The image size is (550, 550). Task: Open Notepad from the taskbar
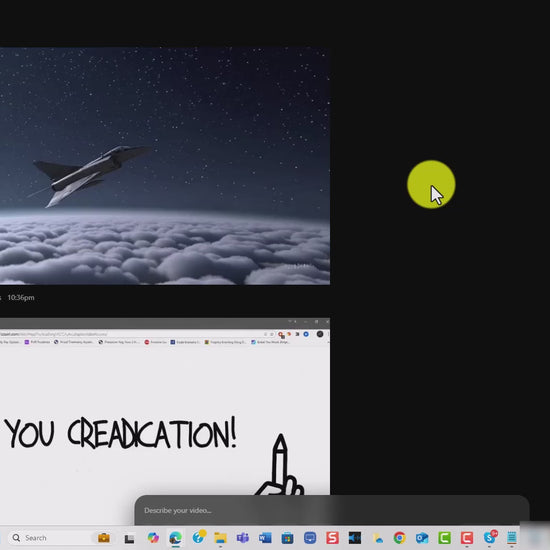tap(512, 538)
